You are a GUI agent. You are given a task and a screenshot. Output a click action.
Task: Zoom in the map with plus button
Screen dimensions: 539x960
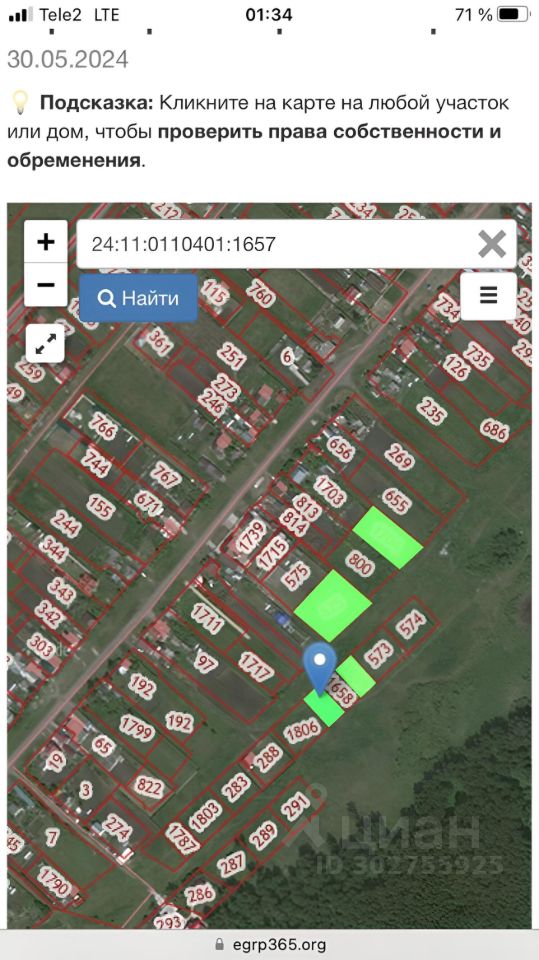[46, 242]
